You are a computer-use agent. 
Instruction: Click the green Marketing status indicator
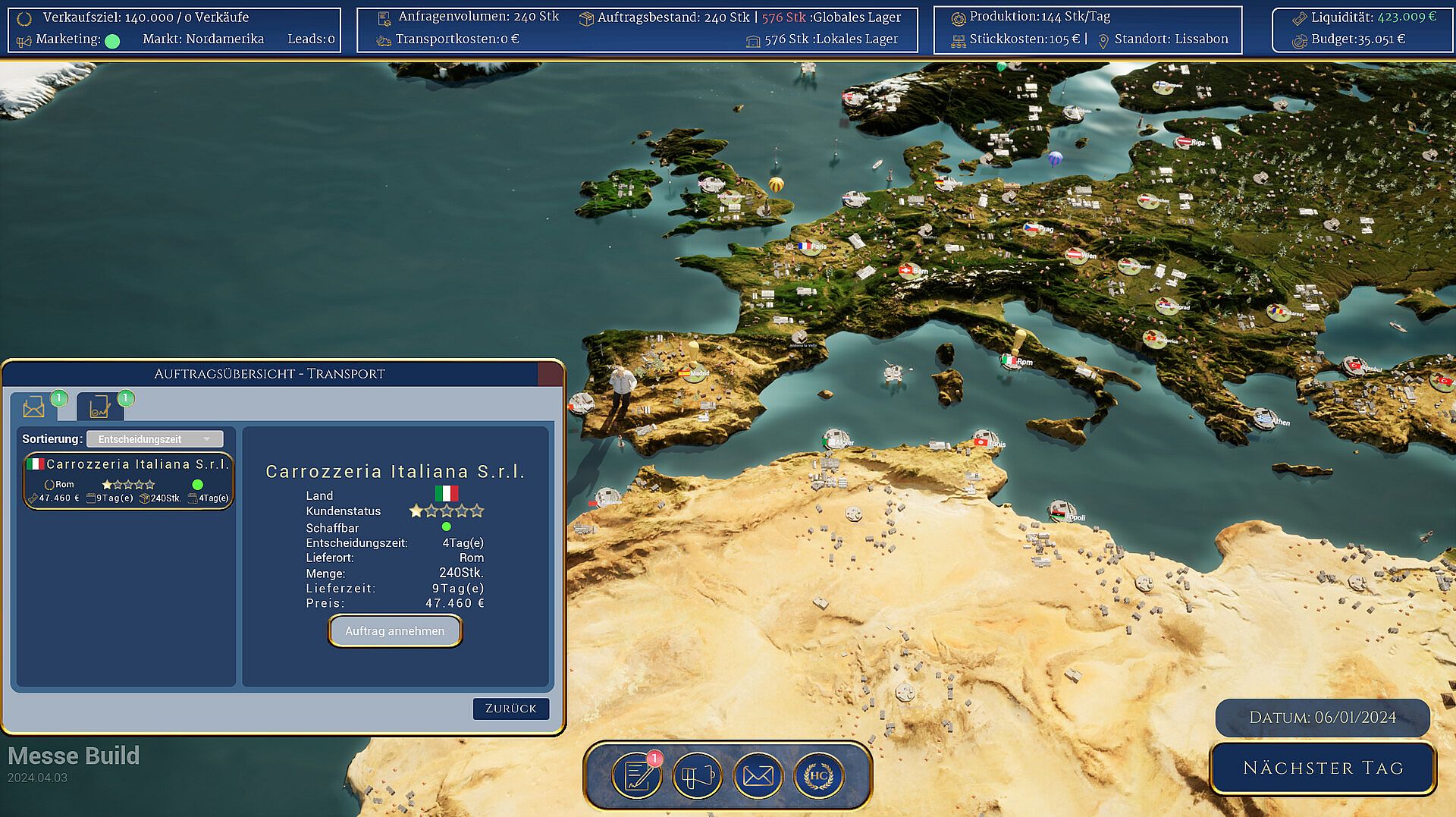112,41
